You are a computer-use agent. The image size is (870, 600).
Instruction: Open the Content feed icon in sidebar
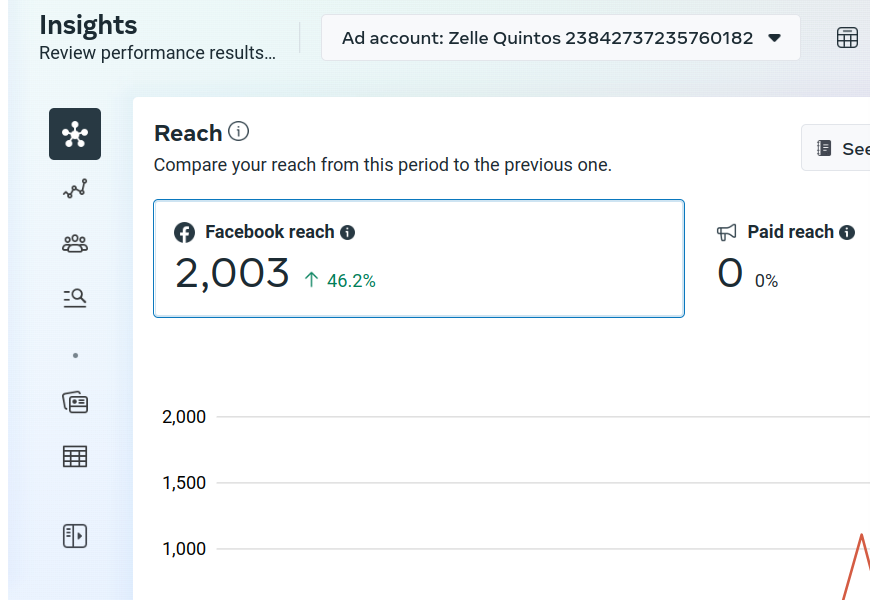tap(75, 403)
